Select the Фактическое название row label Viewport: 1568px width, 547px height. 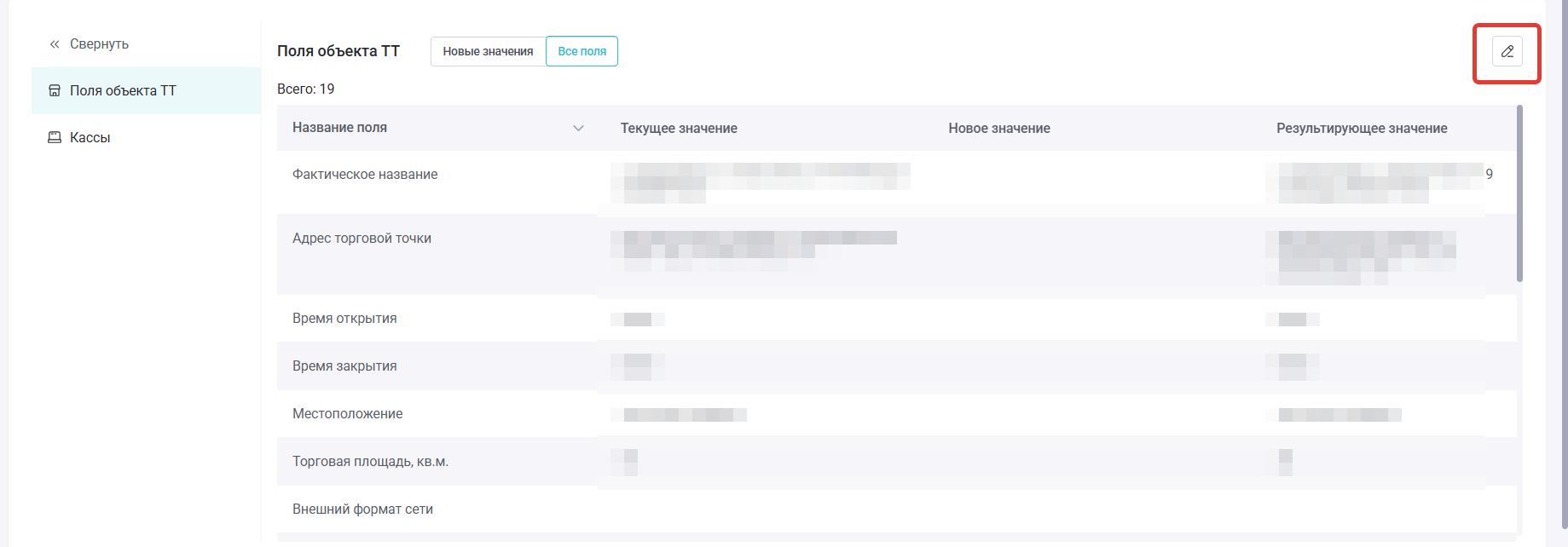pyautogui.click(x=365, y=175)
